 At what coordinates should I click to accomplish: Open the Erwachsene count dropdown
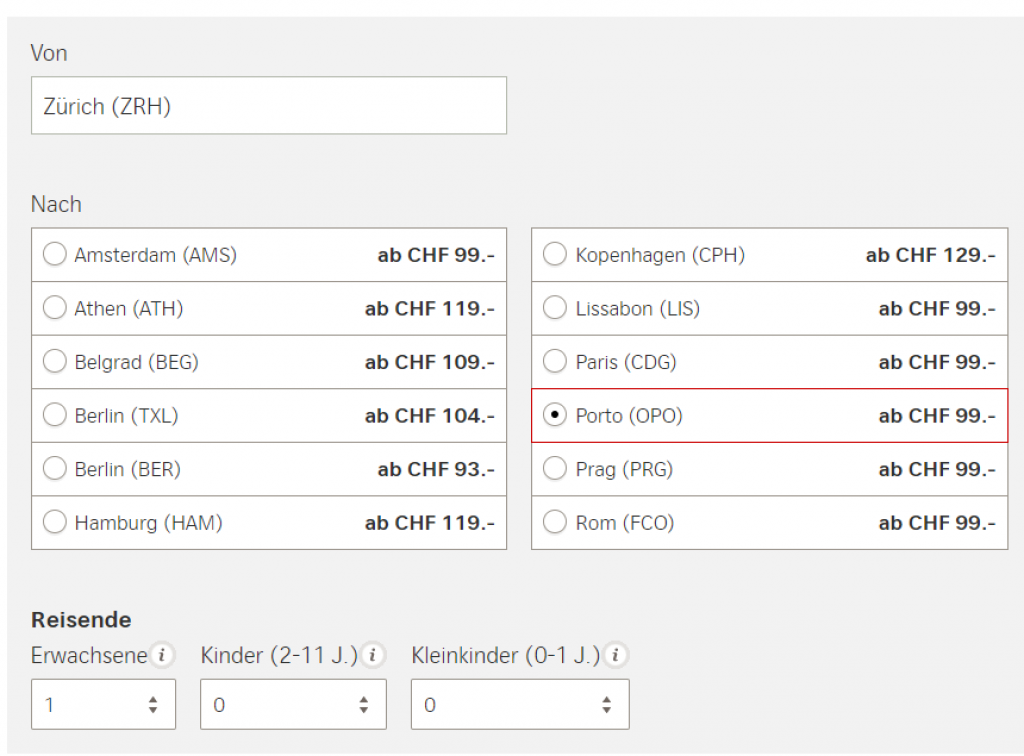click(x=103, y=705)
